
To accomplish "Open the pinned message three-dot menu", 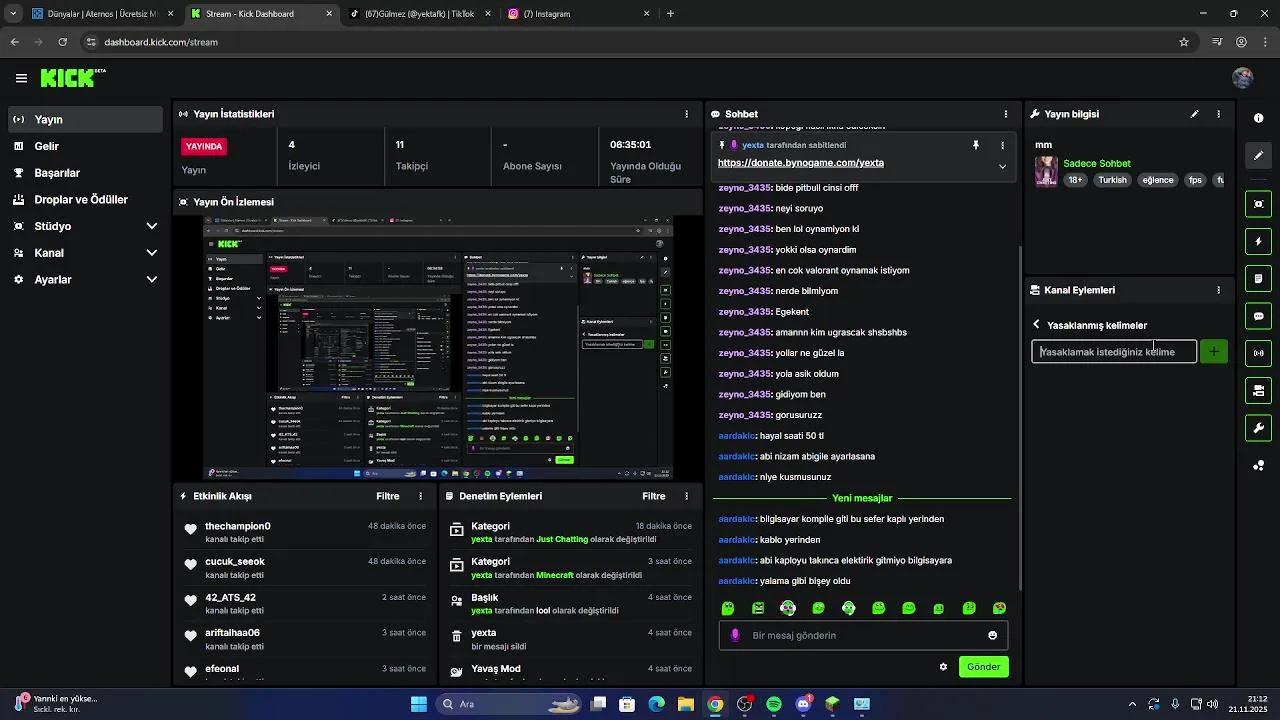I will pos(1002,145).
